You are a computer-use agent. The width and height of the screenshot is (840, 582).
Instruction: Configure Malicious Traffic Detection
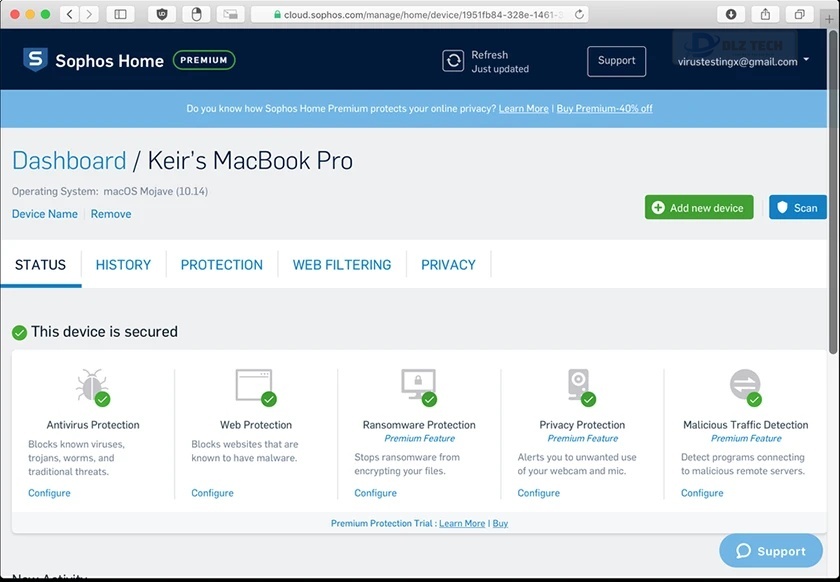coord(702,493)
